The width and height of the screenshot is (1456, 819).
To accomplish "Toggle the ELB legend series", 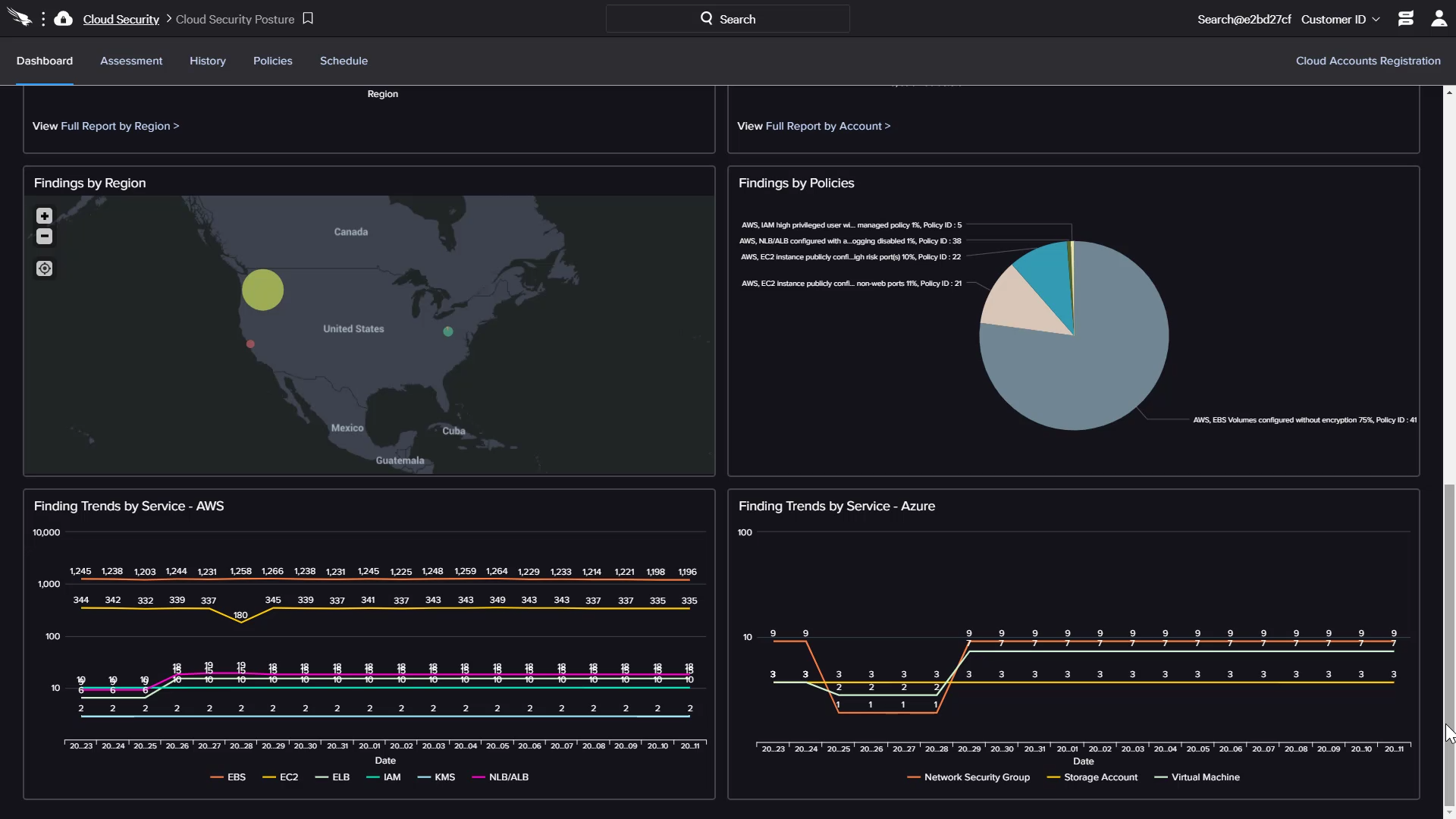I will point(332,777).
